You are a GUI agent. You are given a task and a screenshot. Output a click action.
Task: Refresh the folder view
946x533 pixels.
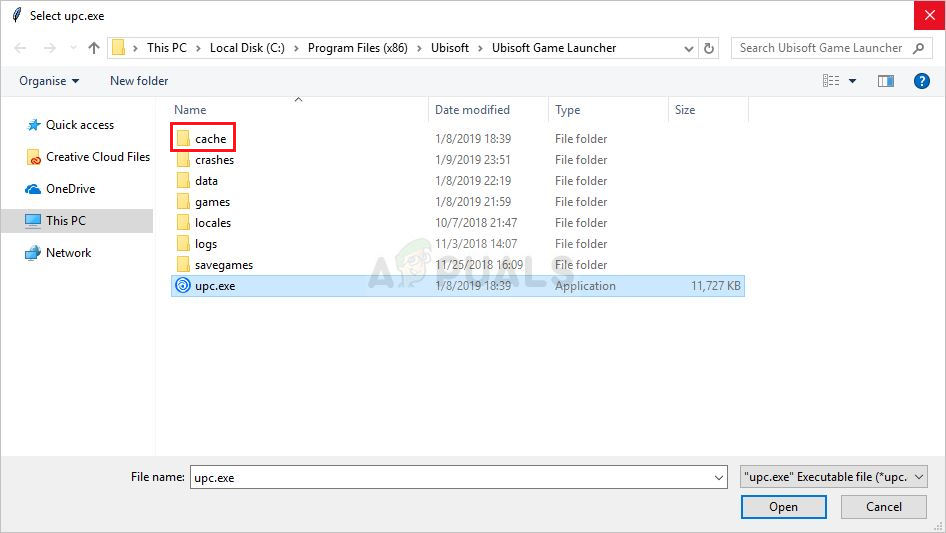(x=709, y=48)
